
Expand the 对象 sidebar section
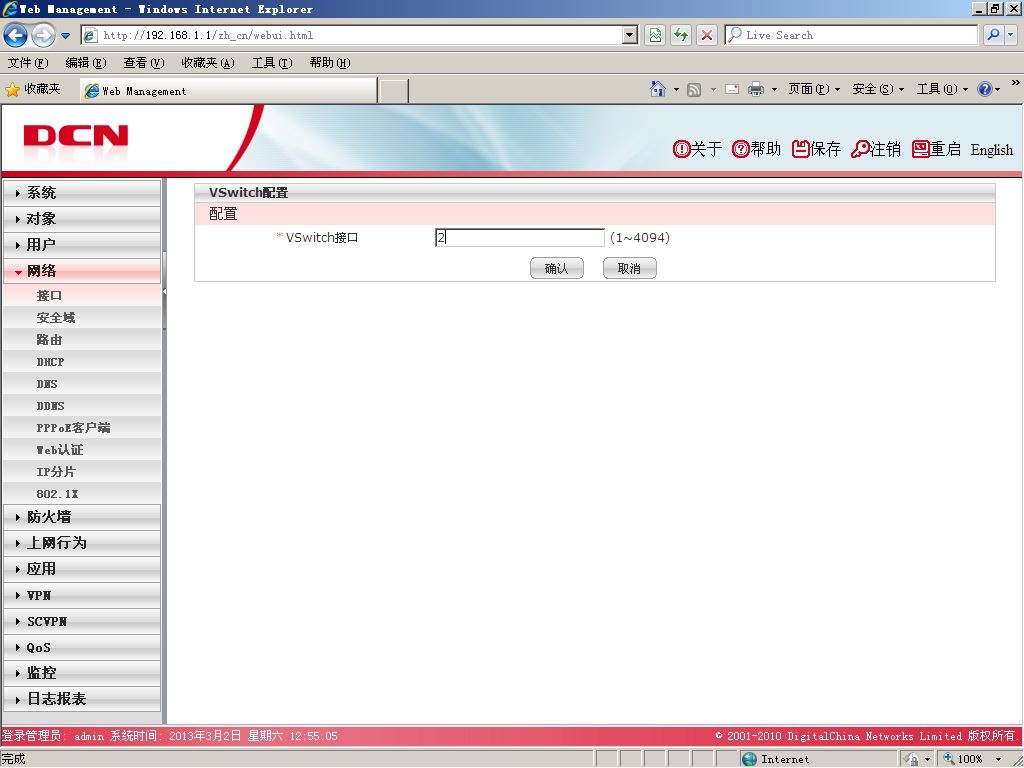pyautogui.click(x=82, y=219)
